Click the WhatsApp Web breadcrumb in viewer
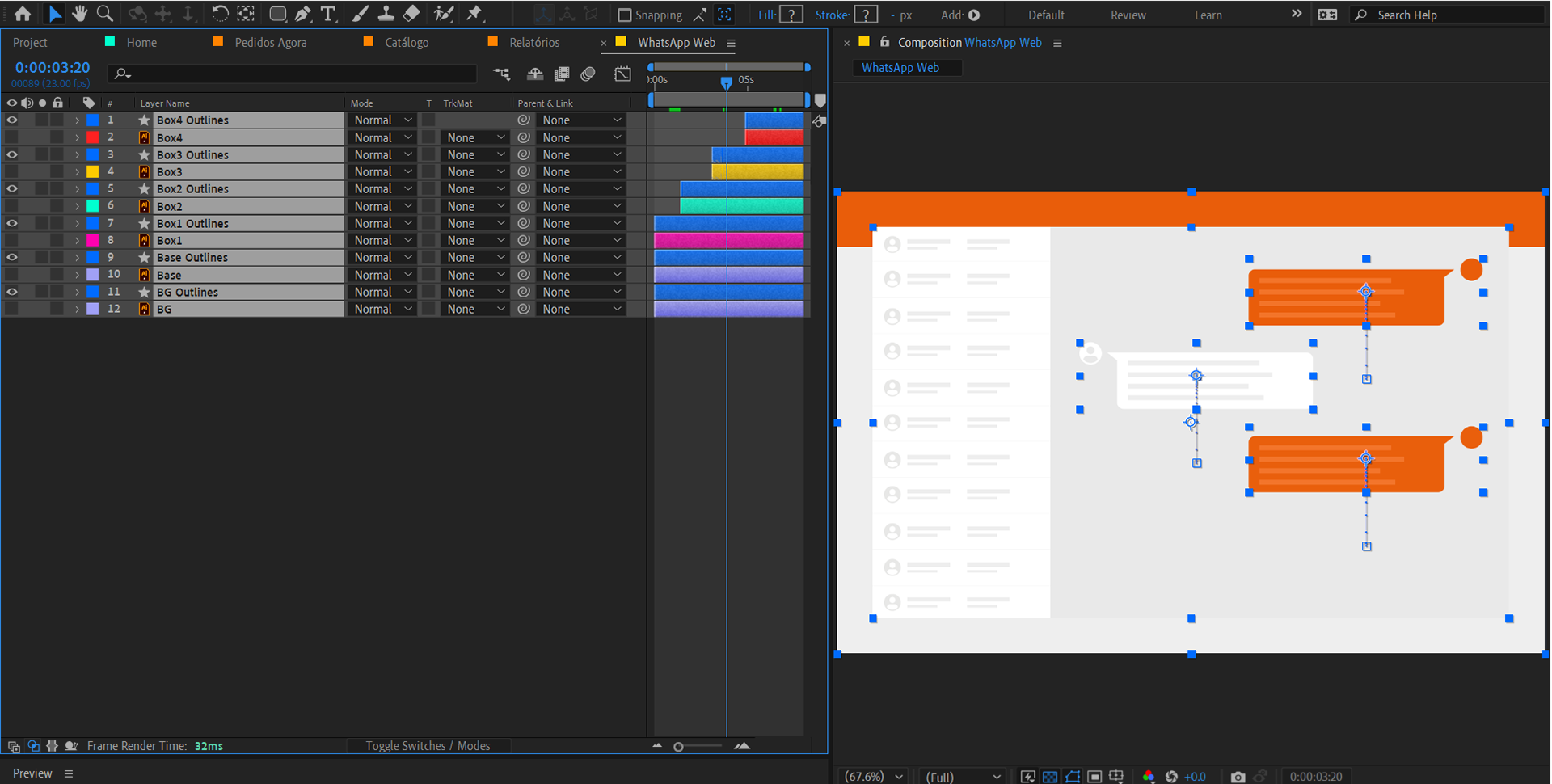Image resolution: width=1552 pixels, height=784 pixels. coord(900,68)
